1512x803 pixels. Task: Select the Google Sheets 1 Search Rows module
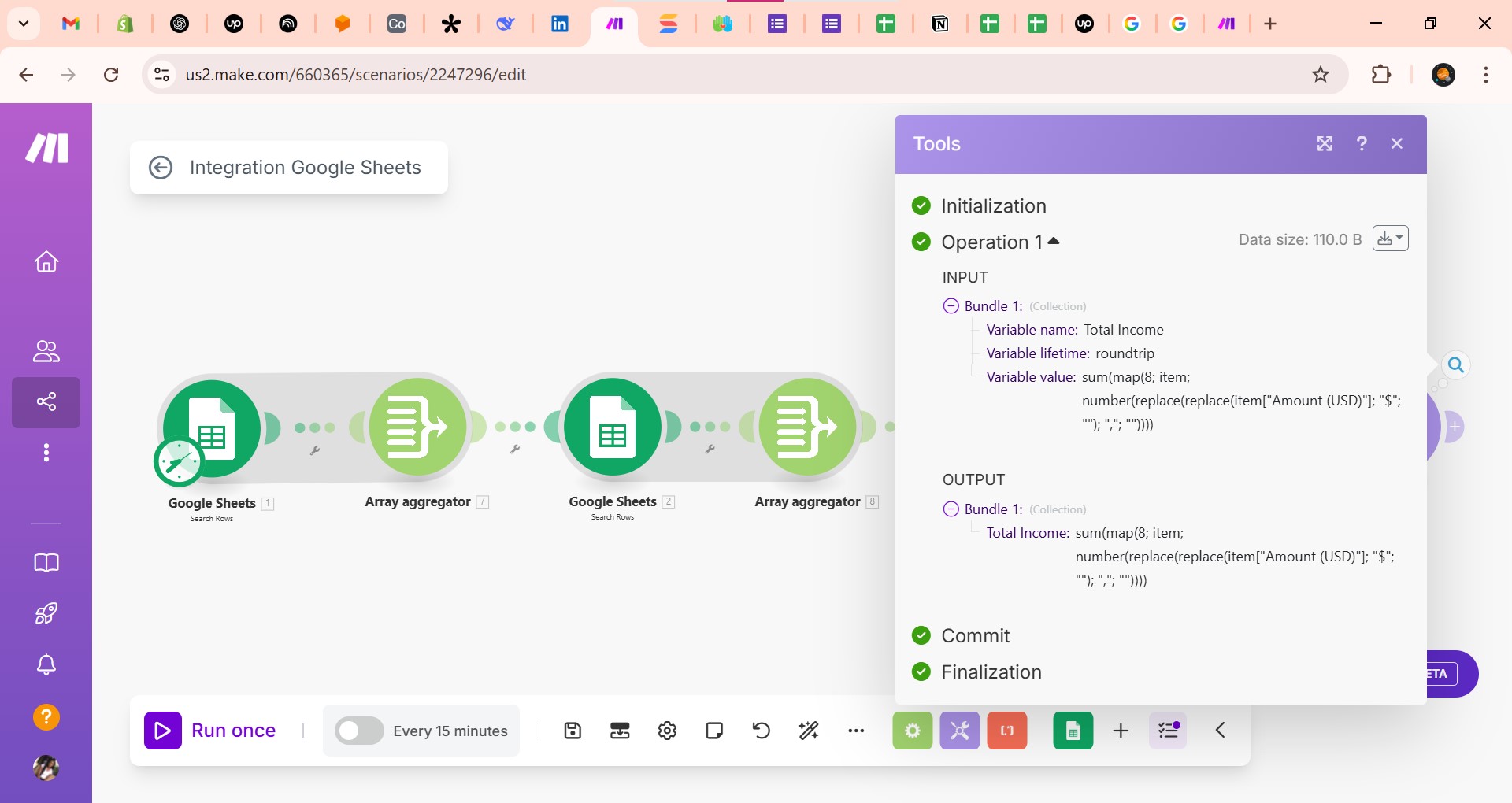212,428
